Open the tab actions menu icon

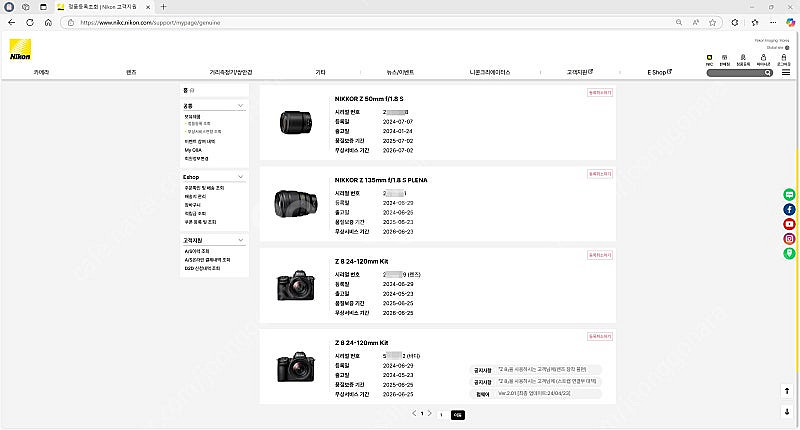[43, 7]
